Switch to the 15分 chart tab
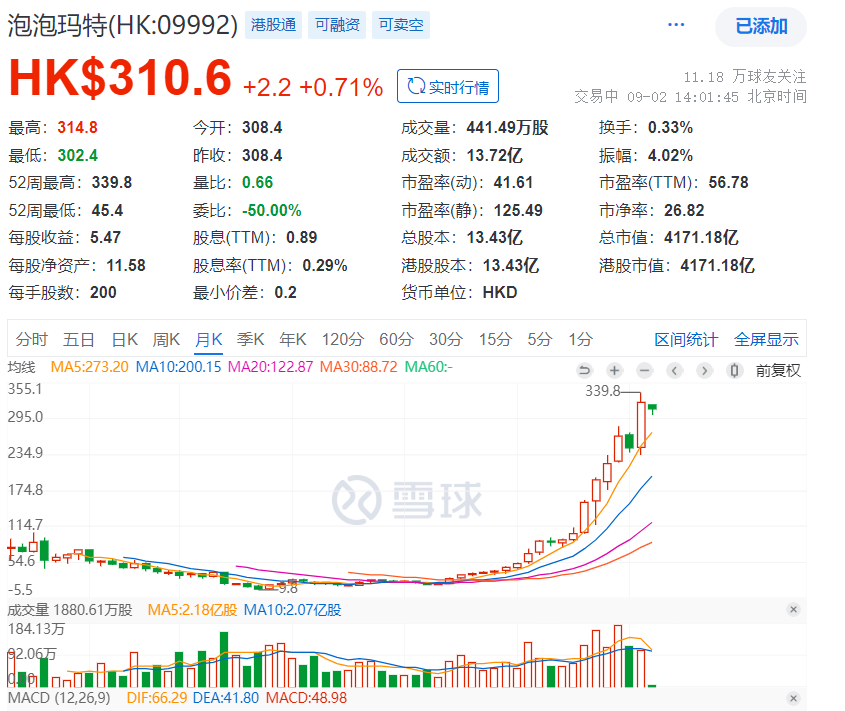Viewport: 845px width, 711px height. (x=496, y=340)
